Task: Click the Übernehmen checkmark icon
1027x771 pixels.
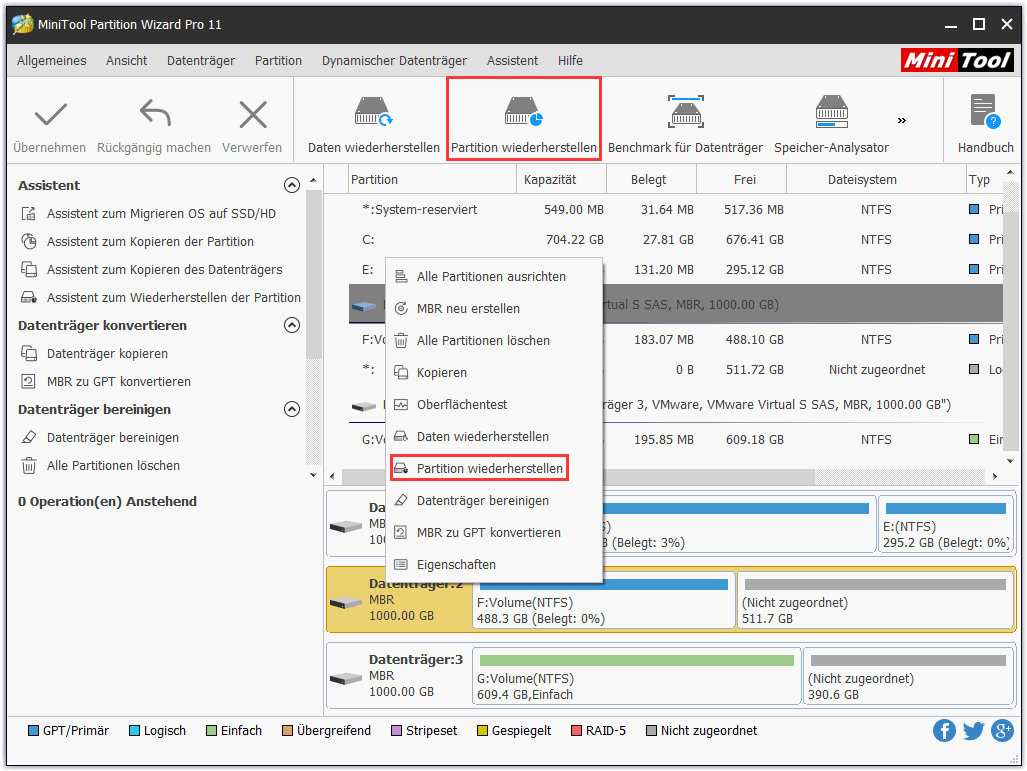Action: (x=49, y=116)
